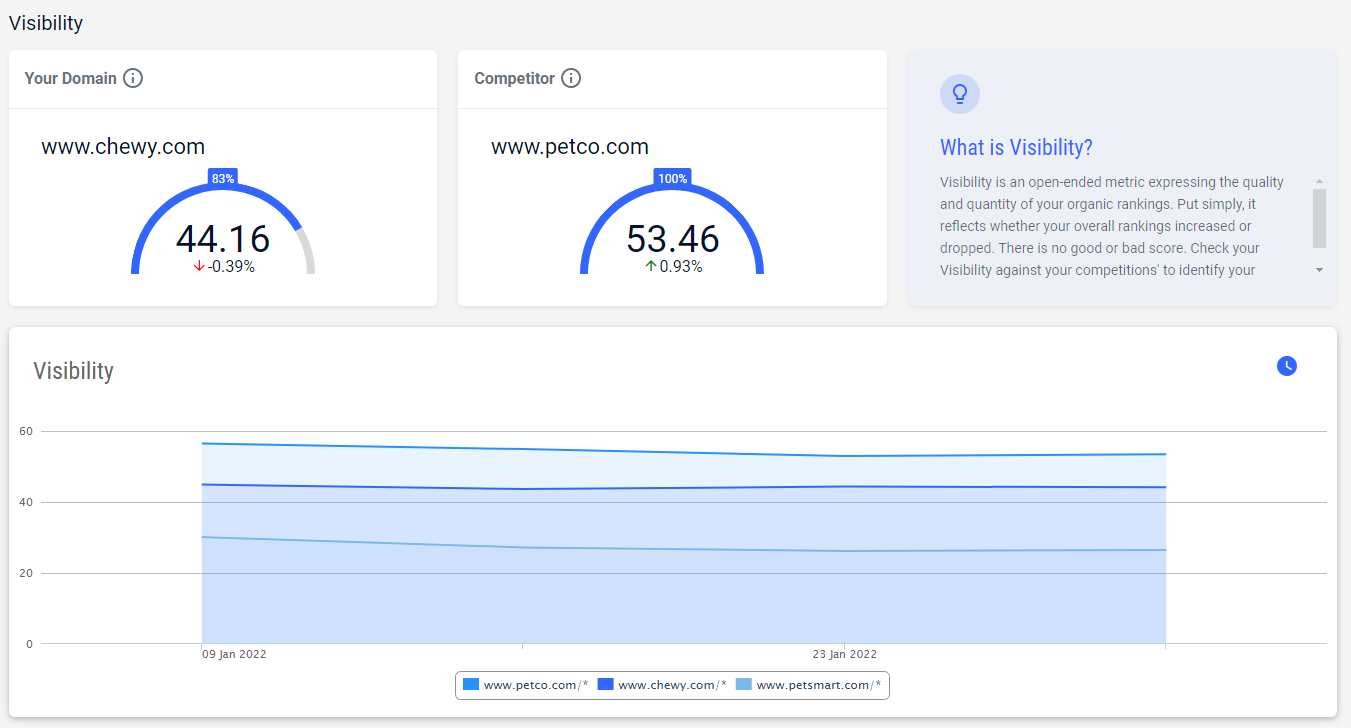Click the lightbulb icon above What is Visibility
The height and width of the screenshot is (728, 1351).
[x=960, y=93]
